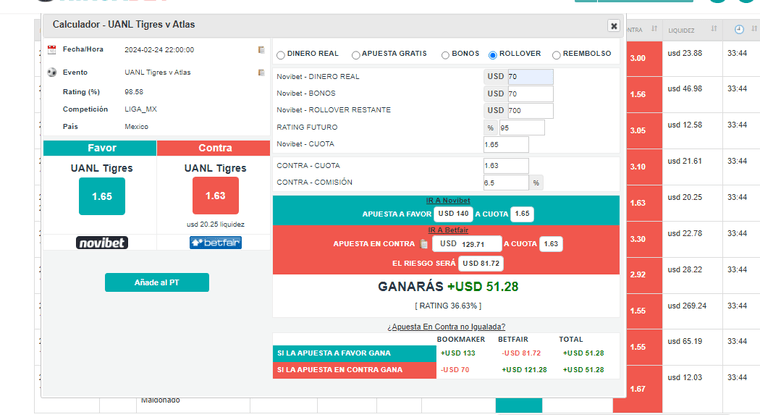Screen dimensions: 760x415
Task: Edit the Rating Futuro percentage field
Action: 522,128
